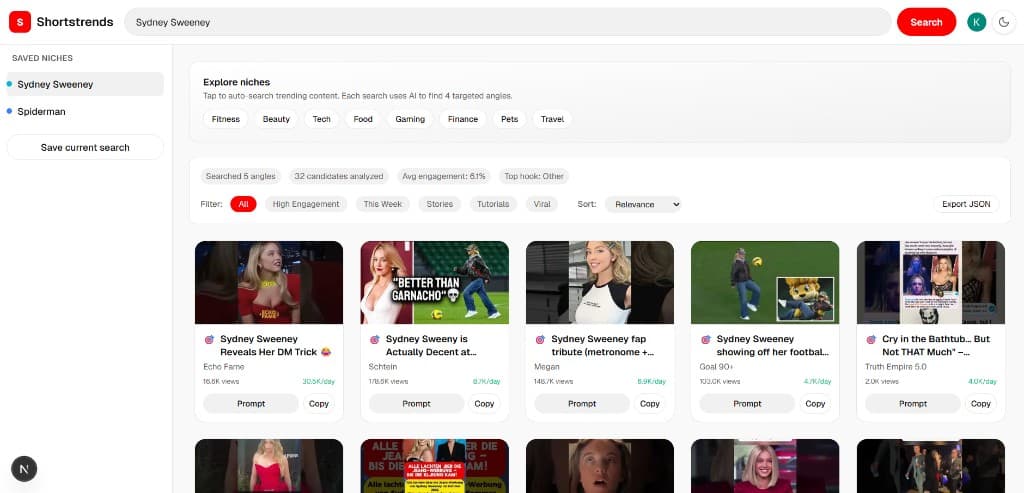Open thumbnail of Sydney Sweeney Reveals Her DM Trick
The width and height of the screenshot is (1024, 493).
269,283
